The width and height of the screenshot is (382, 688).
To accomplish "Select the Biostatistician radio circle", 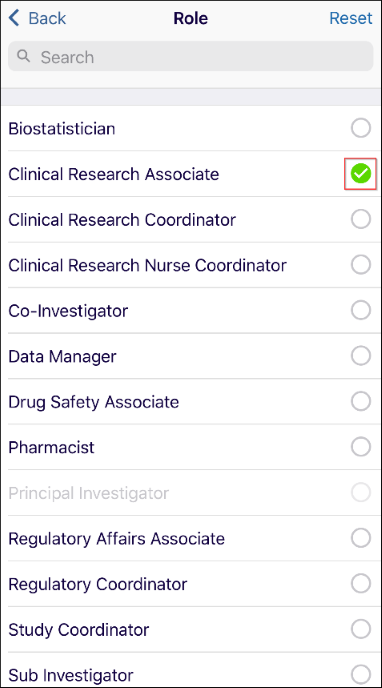I will [x=361, y=128].
